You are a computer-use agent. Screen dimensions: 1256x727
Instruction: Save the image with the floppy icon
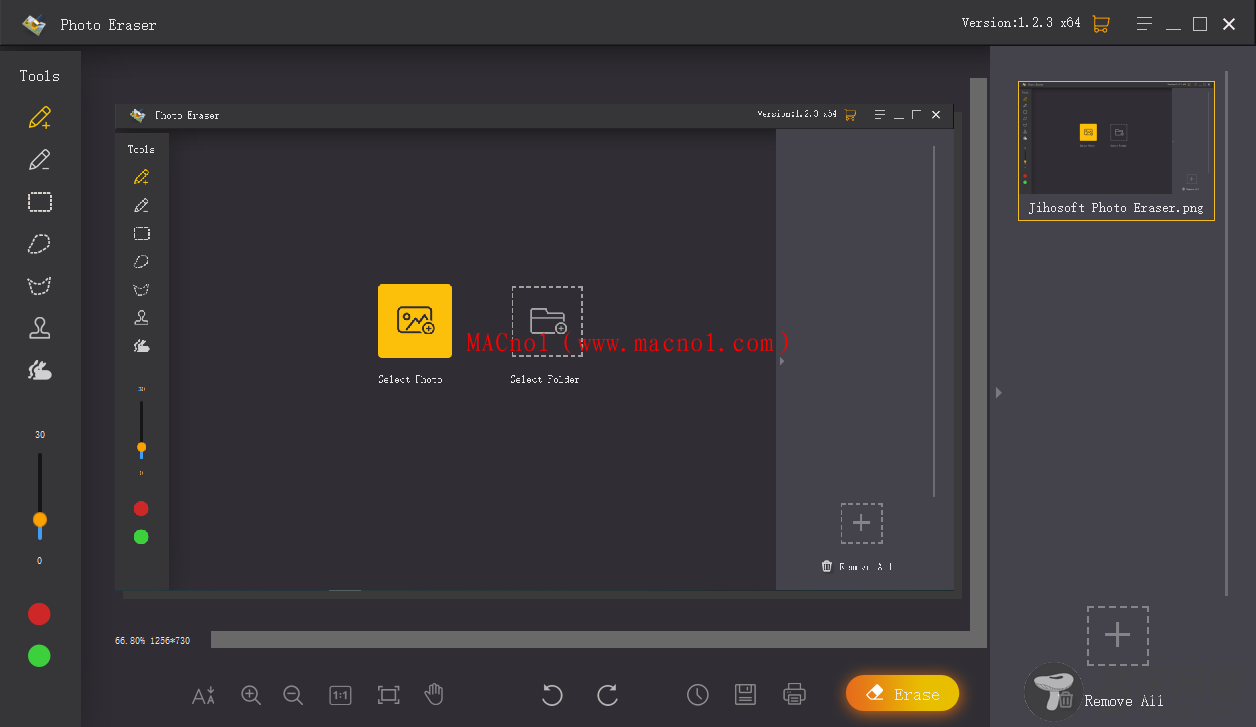pyautogui.click(x=745, y=694)
